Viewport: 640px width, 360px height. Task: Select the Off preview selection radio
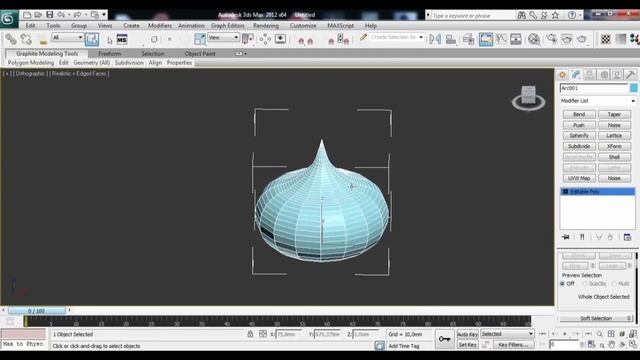click(x=562, y=284)
